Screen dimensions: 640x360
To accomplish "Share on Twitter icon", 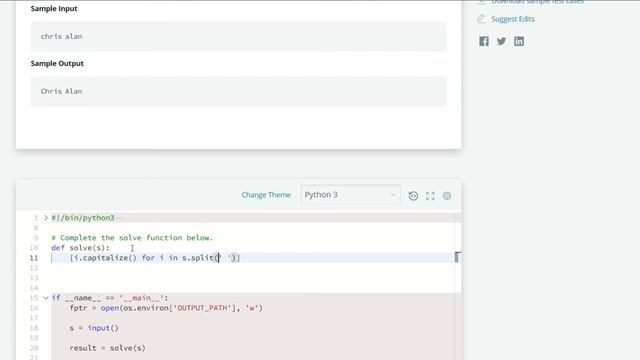I will tap(501, 41).
